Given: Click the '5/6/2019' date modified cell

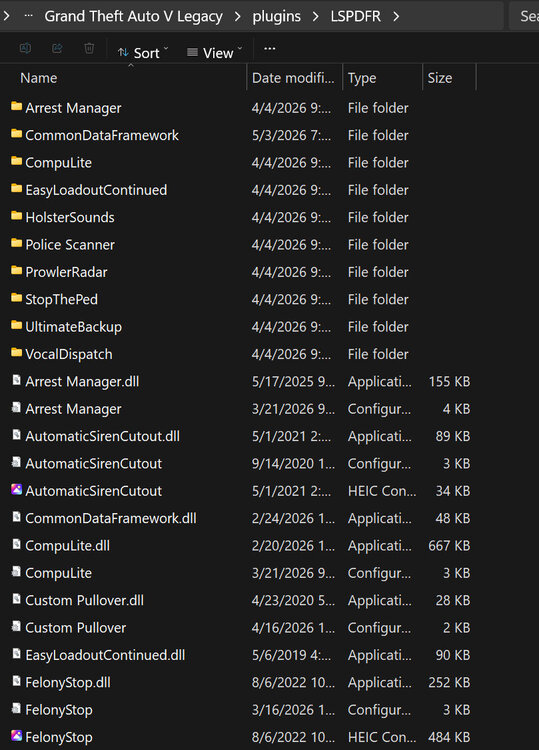Looking at the screenshot, I should click(291, 655).
